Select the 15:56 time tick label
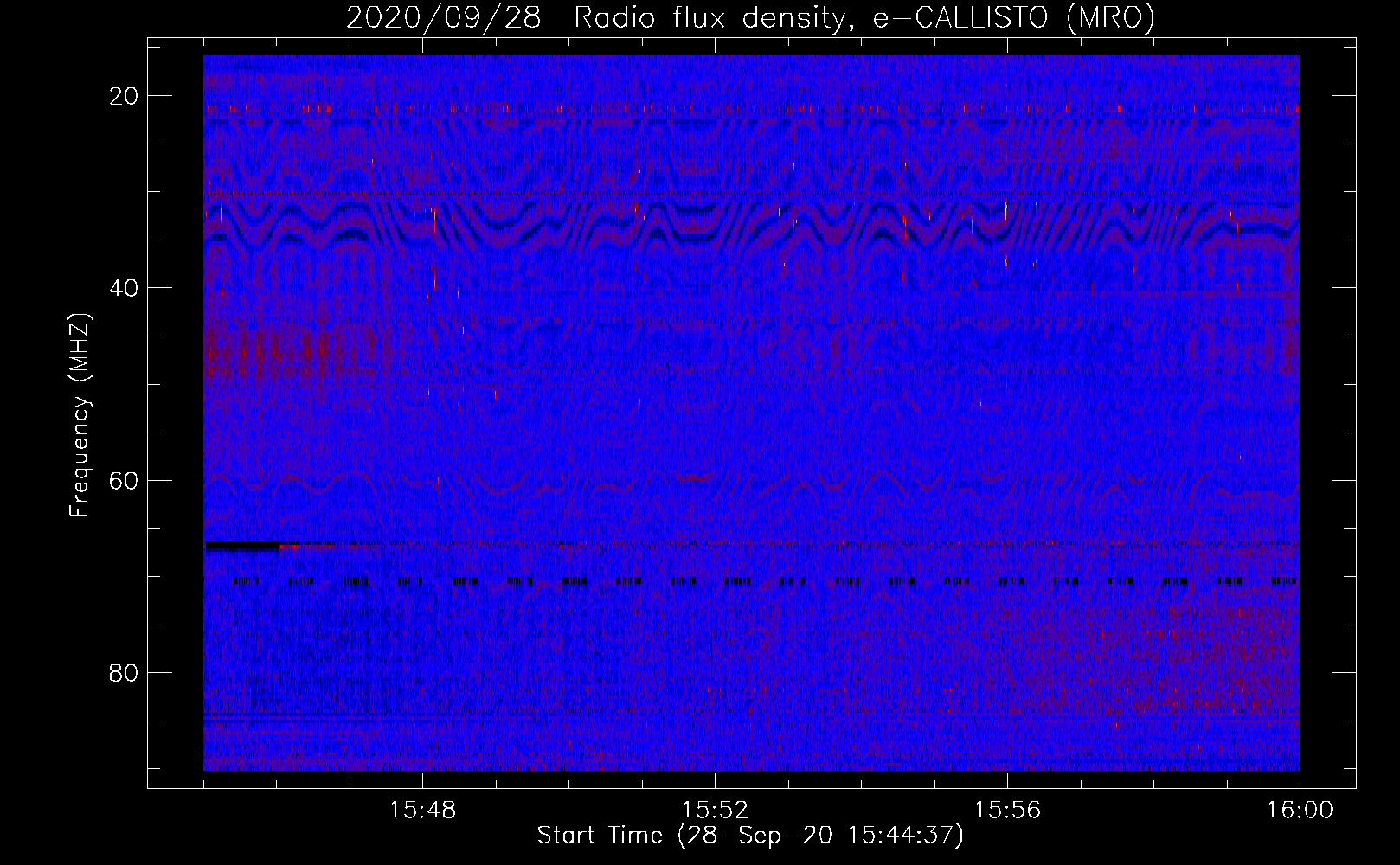The image size is (1400, 865). pos(1007,811)
